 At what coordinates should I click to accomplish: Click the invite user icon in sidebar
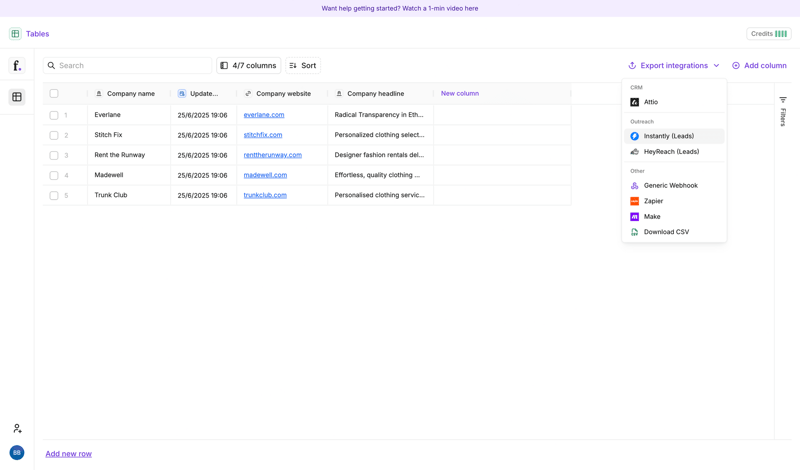pos(17,428)
